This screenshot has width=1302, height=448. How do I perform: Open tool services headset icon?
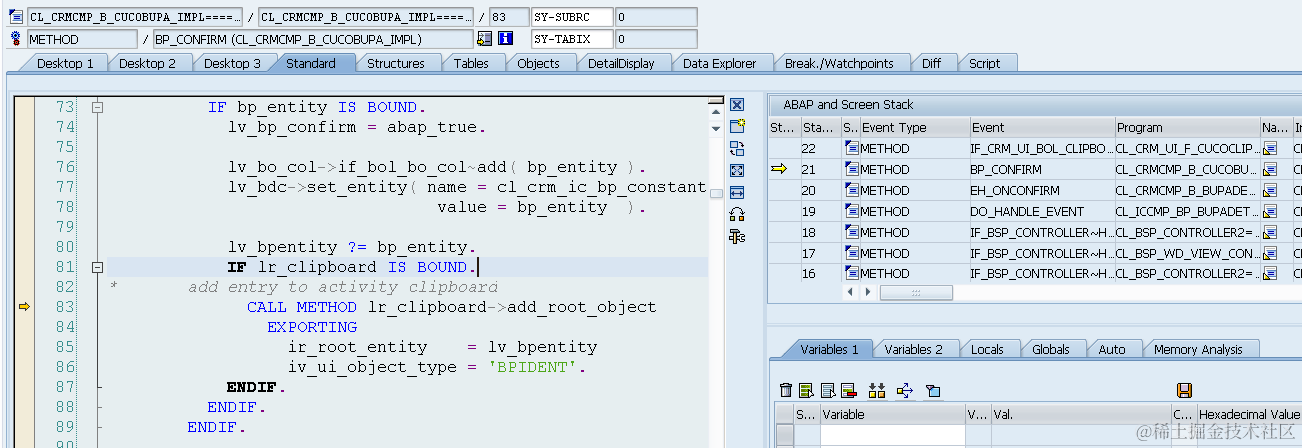737,214
